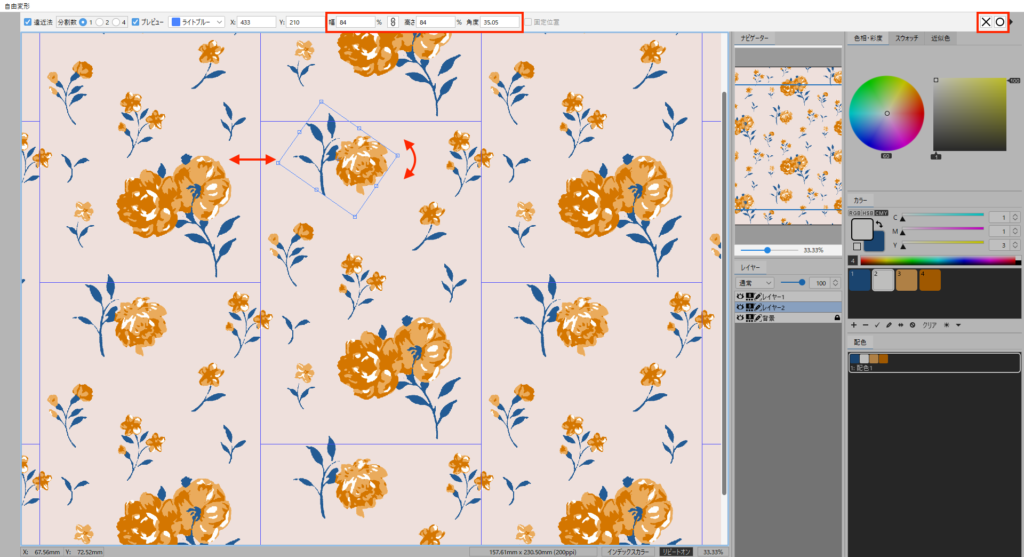
Task: Click the layer opacity 100 stepper
Action: click(835, 283)
